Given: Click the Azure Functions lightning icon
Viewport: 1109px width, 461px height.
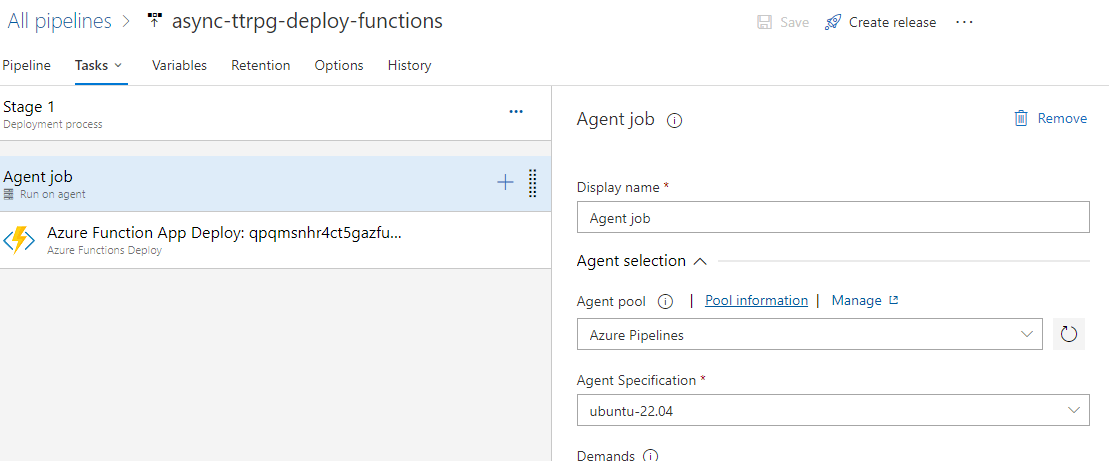Looking at the screenshot, I should [x=20, y=240].
